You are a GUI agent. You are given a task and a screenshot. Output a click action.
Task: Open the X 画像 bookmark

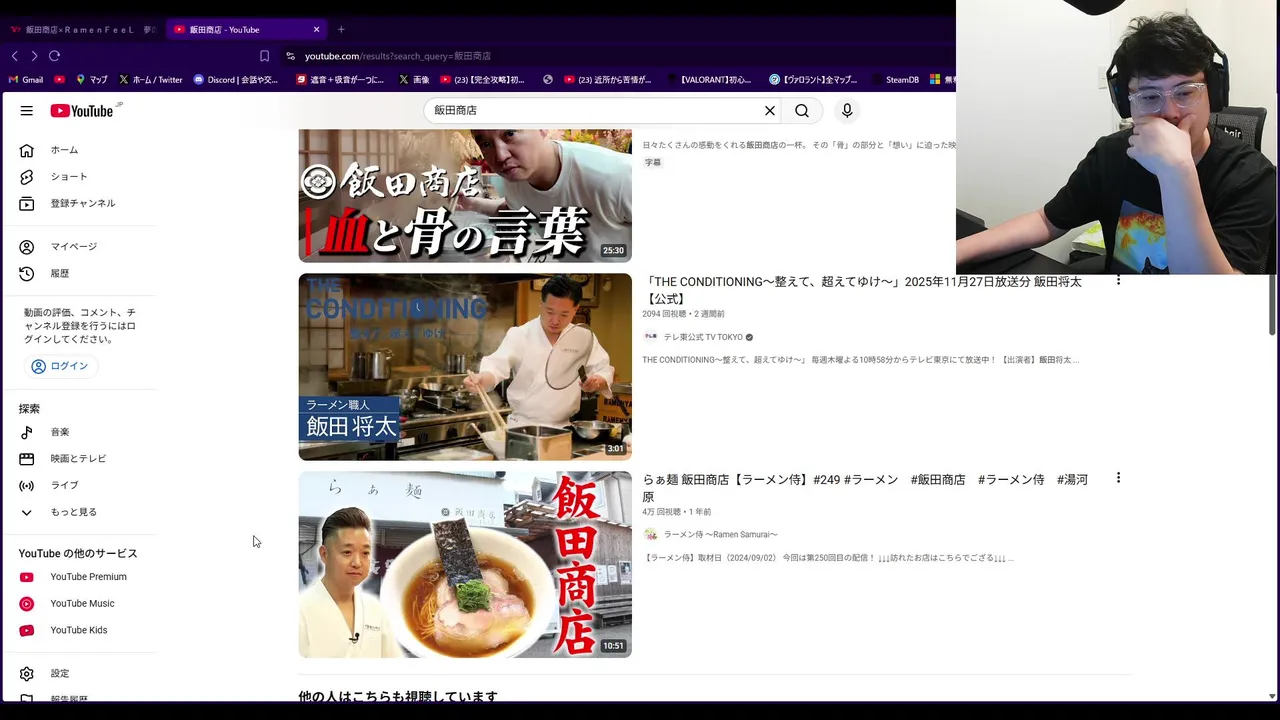click(414, 79)
